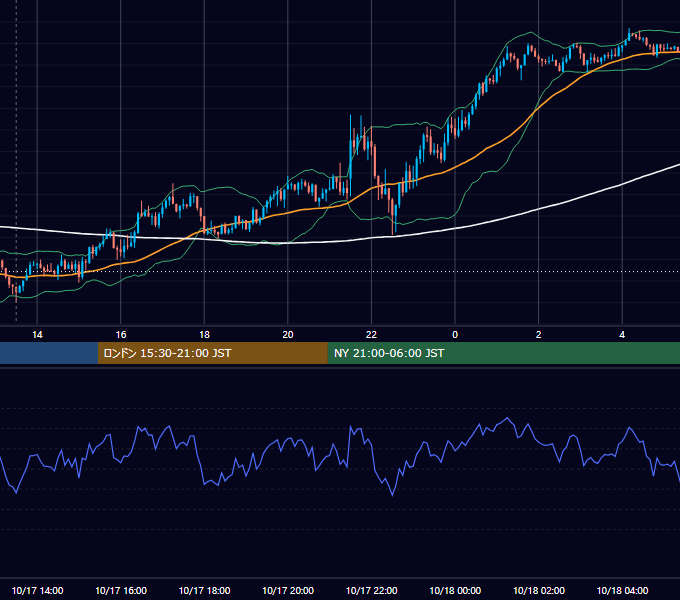Click hour label 22 on price chart axis

coord(371,335)
